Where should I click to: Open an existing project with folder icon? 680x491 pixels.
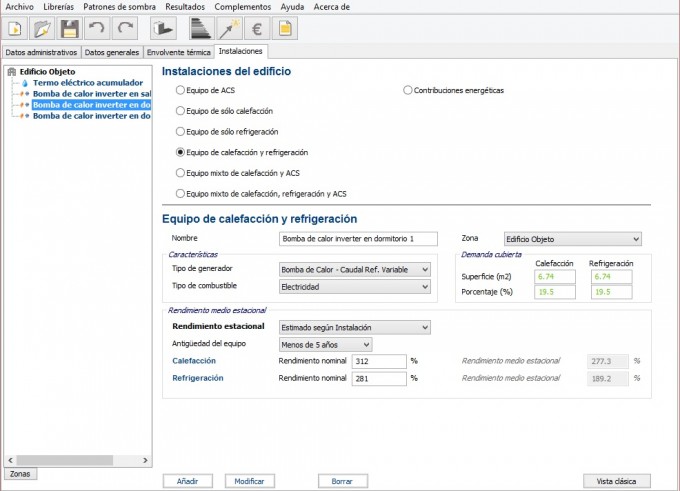43,29
